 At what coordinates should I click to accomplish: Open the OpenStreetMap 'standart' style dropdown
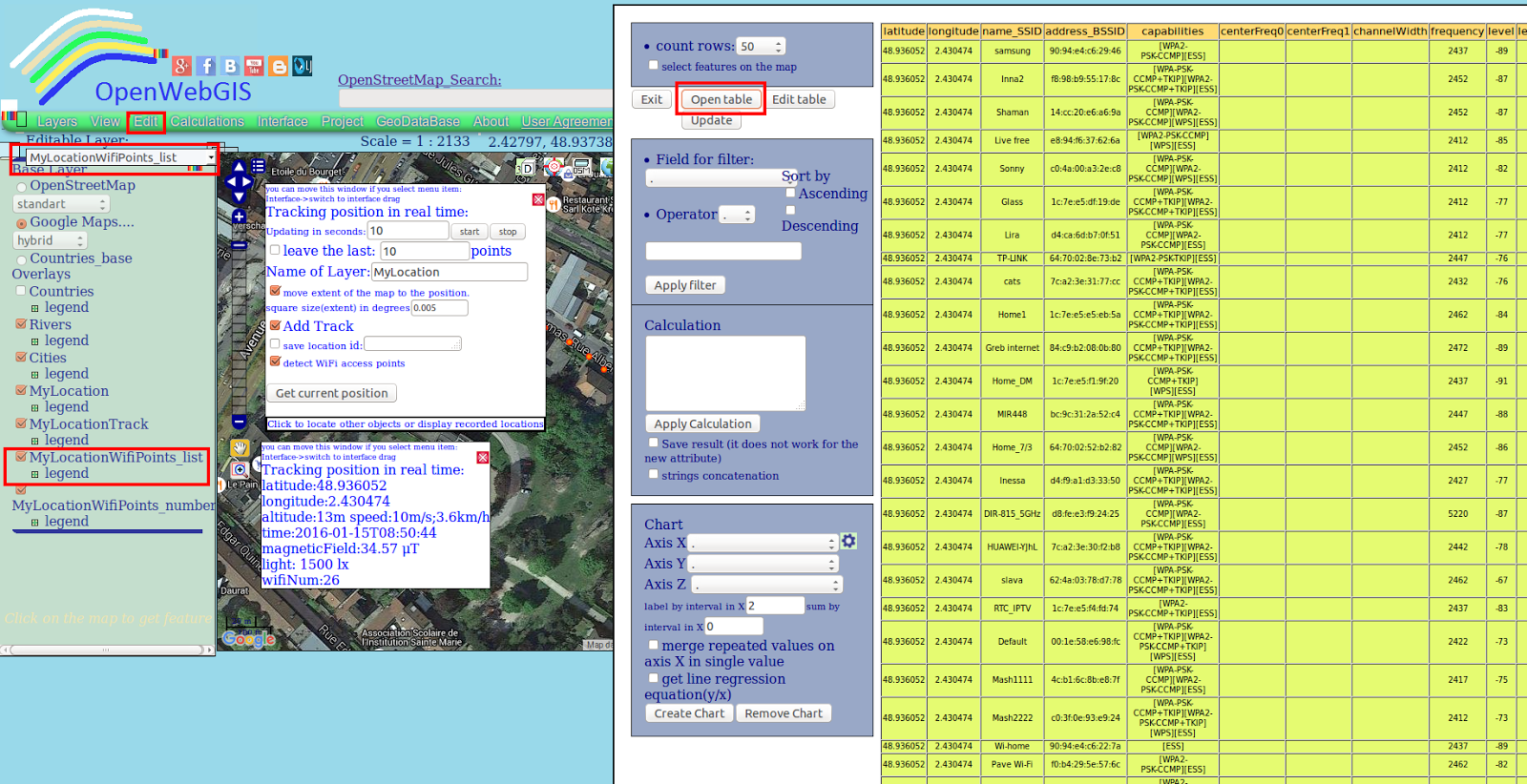point(62,204)
